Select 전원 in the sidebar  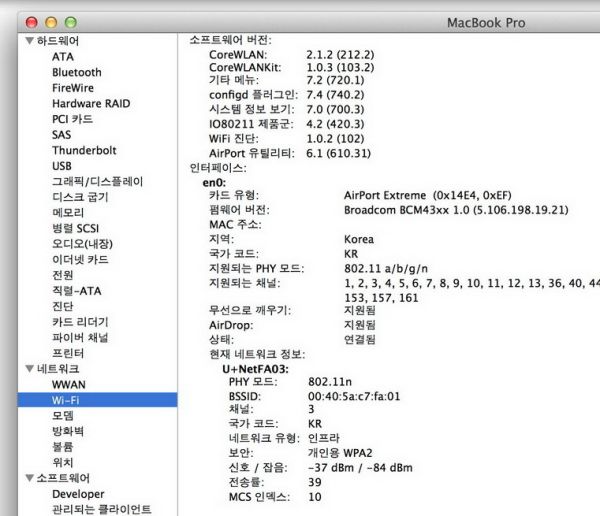[x=63, y=275]
